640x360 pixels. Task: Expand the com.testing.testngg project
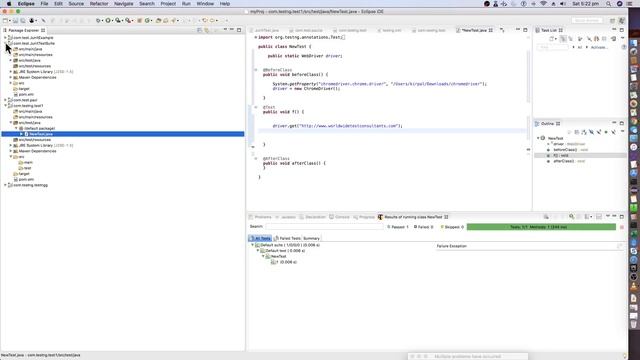5,185
